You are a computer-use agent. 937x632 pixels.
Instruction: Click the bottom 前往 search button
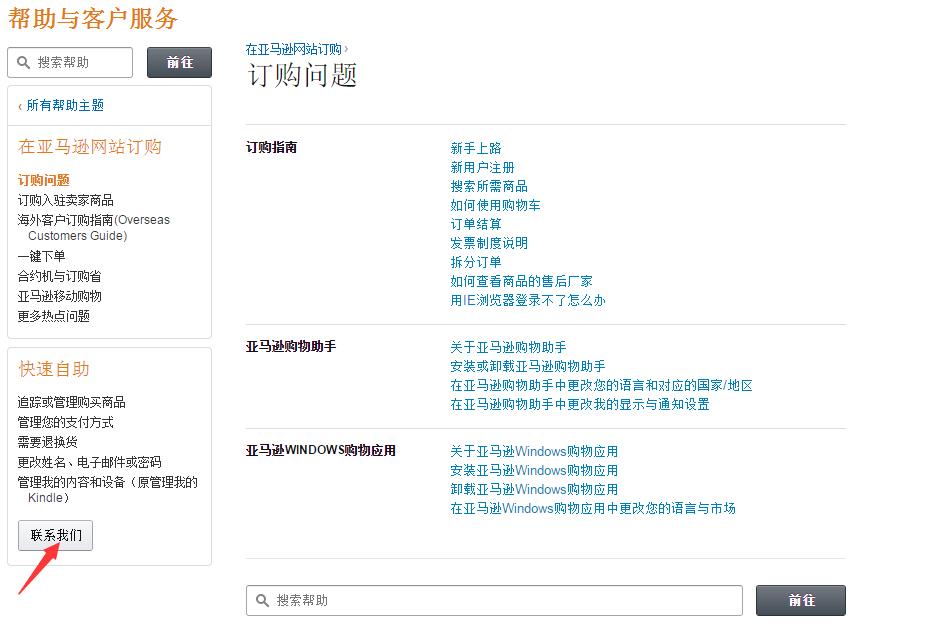[801, 600]
